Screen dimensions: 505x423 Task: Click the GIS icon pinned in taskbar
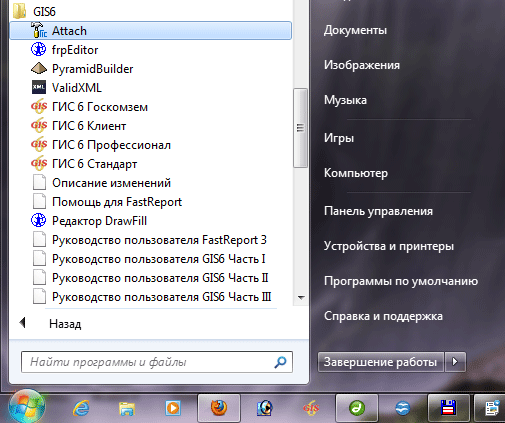coord(311,408)
